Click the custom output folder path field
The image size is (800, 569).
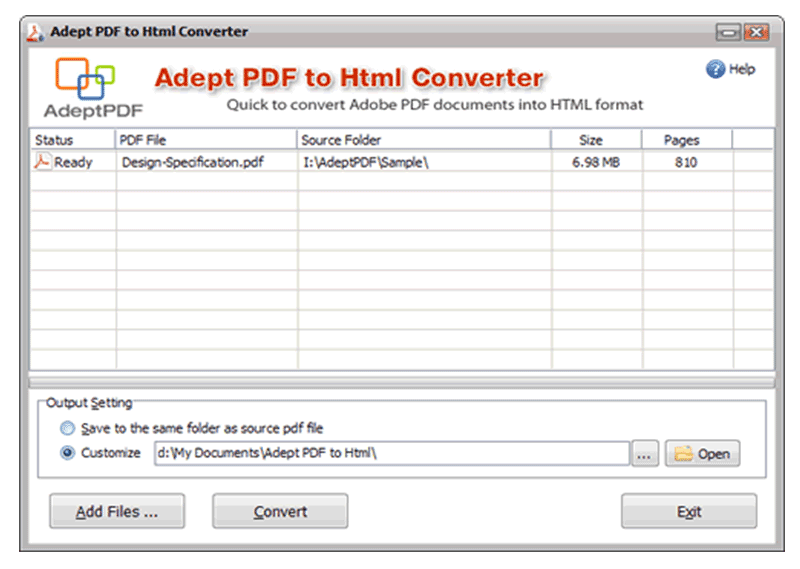point(390,453)
